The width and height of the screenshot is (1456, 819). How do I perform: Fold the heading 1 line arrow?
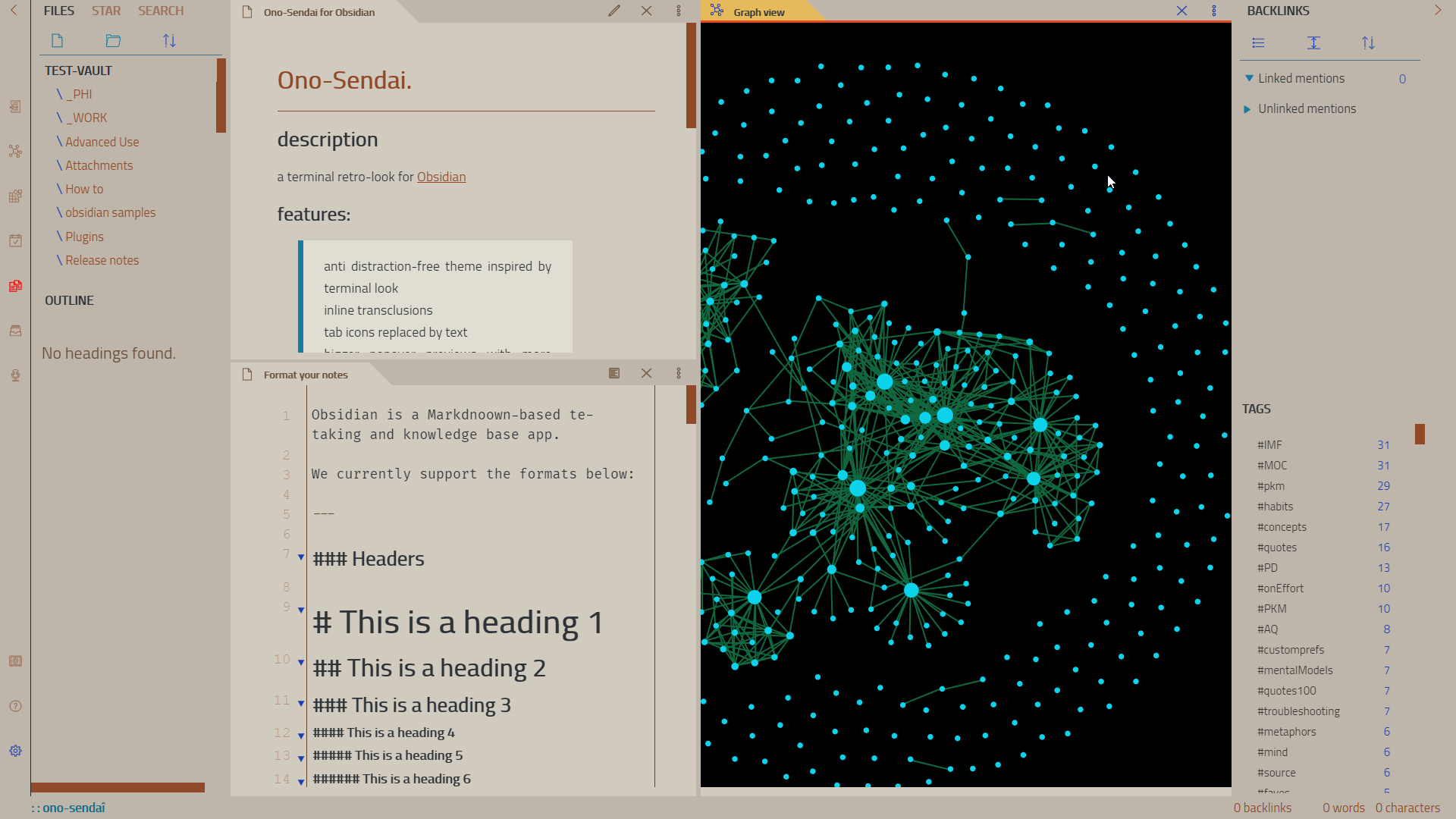301,610
